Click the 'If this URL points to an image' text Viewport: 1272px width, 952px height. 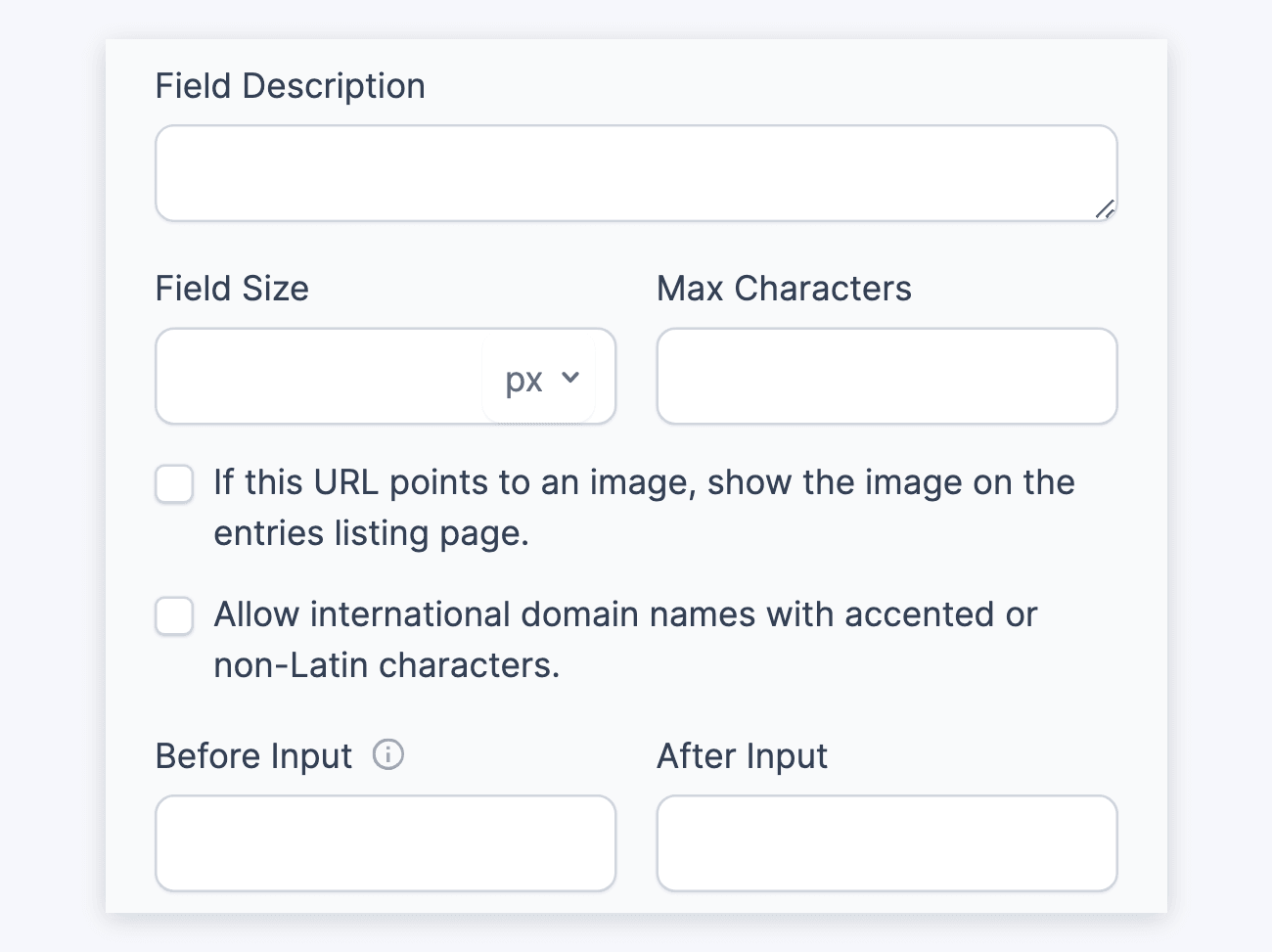[644, 508]
